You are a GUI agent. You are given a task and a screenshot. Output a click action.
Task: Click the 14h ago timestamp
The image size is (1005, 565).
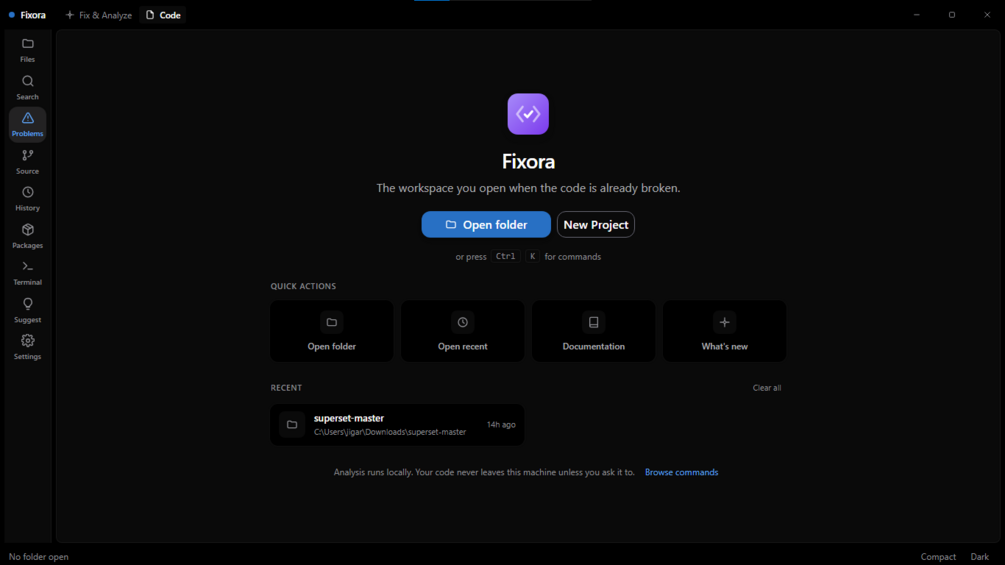pos(501,425)
